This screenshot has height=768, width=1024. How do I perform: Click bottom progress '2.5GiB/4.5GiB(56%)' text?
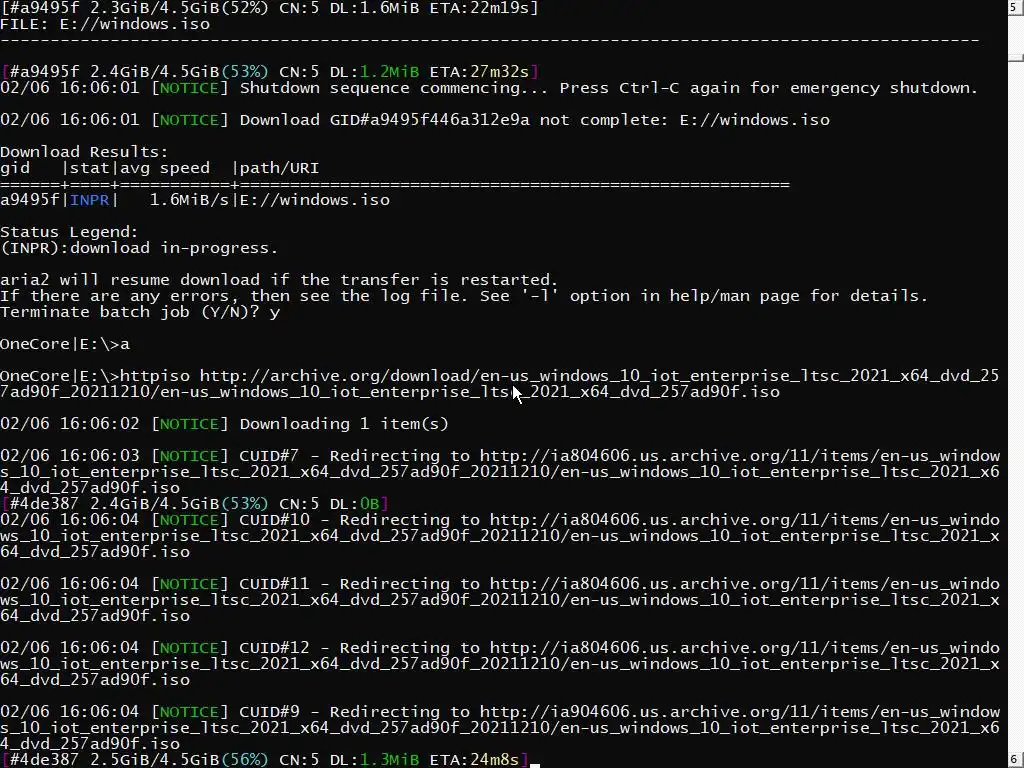point(180,760)
